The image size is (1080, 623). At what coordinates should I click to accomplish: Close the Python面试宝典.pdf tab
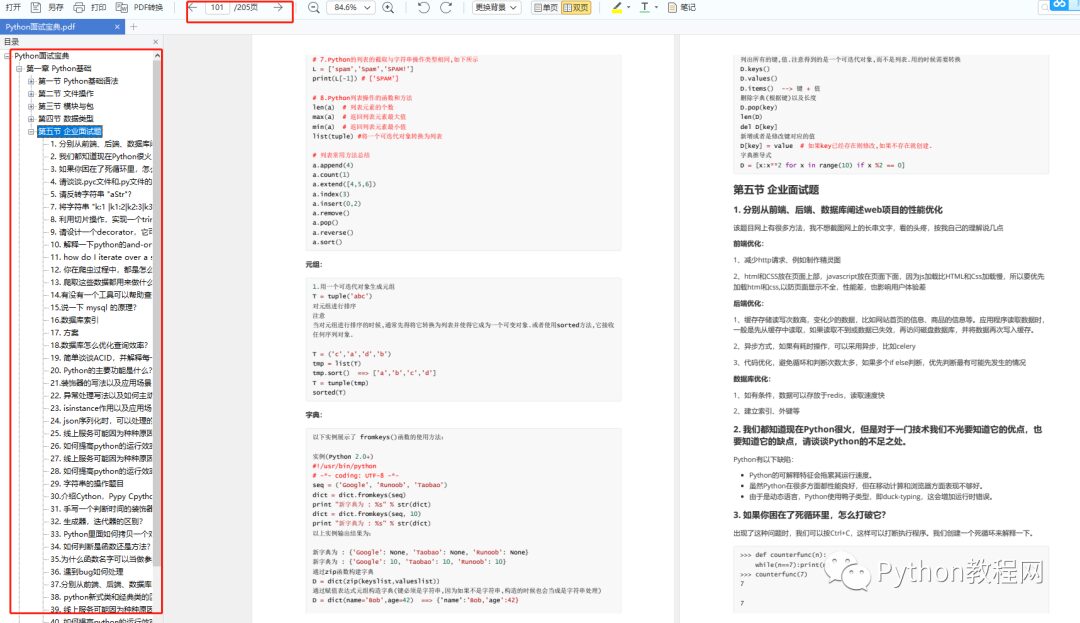click(x=117, y=27)
